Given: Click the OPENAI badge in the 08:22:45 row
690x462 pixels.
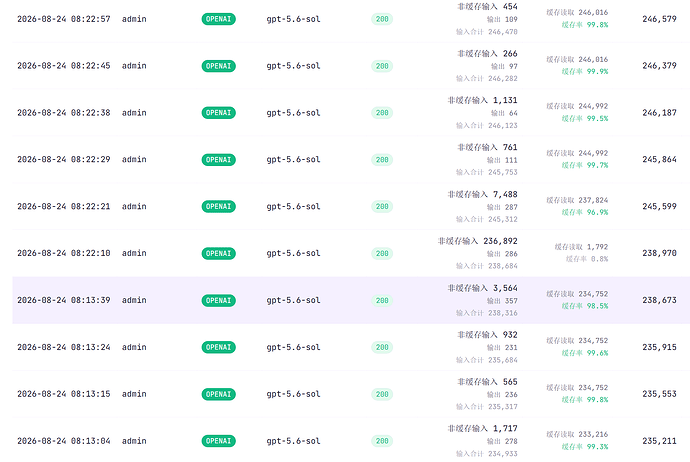Looking at the screenshot, I should tap(218, 66).
